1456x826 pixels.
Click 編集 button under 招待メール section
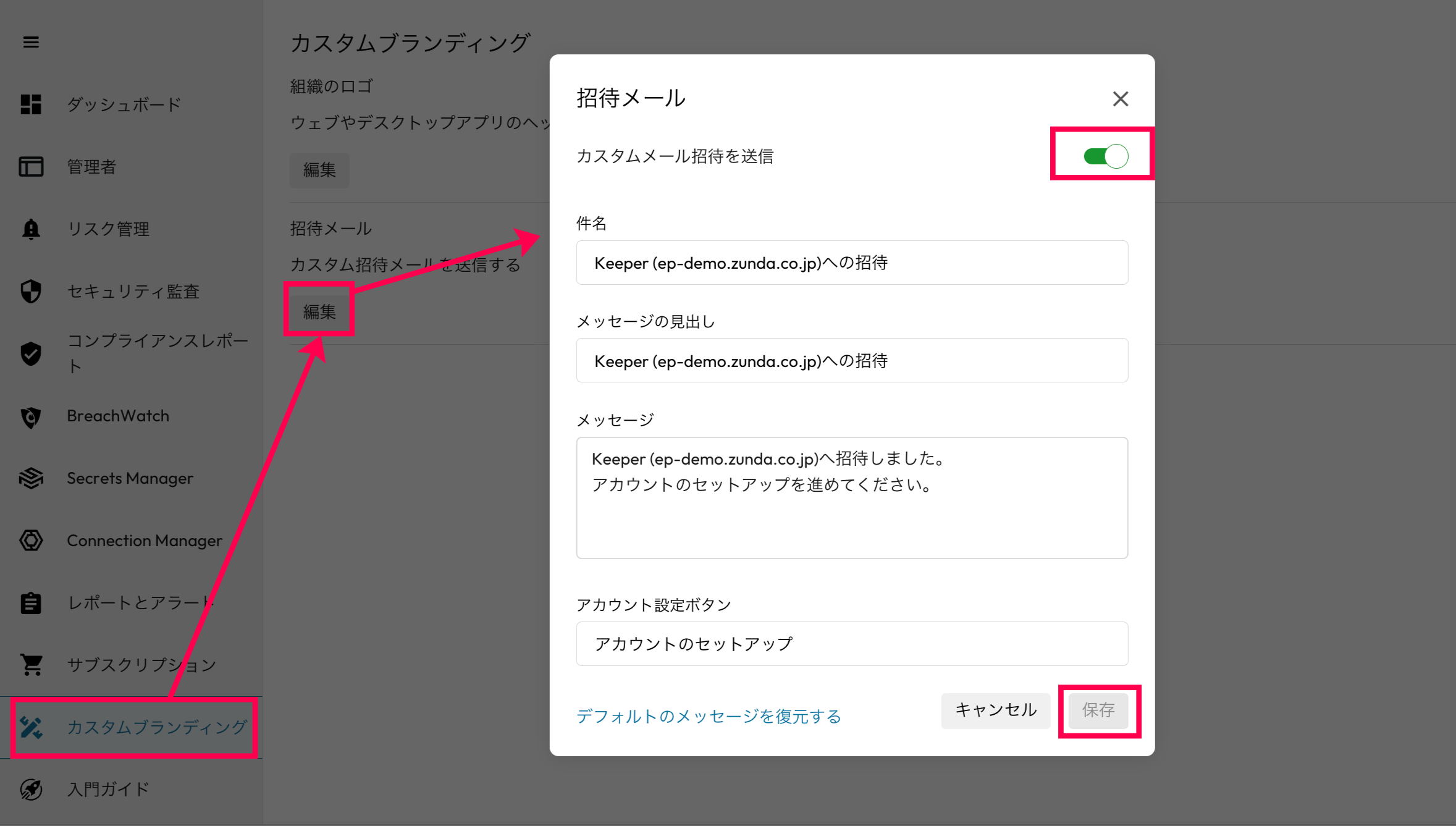[x=319, y=312]
